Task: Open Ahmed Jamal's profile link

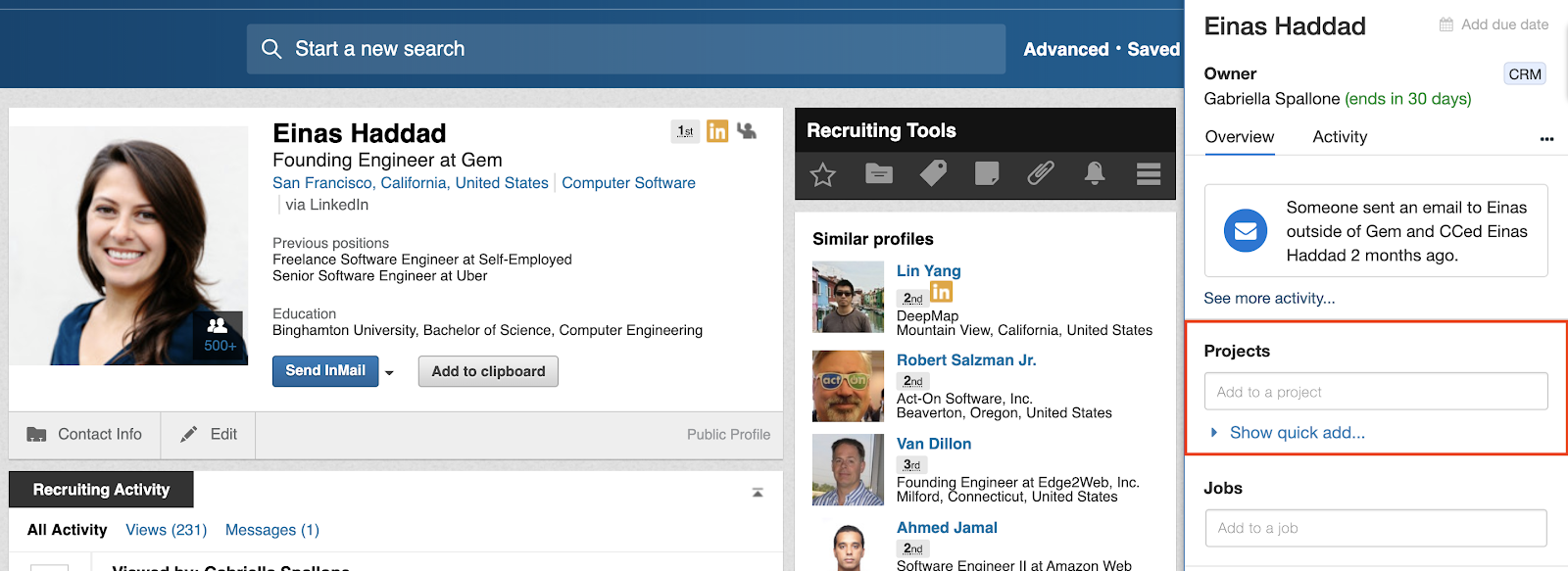Action: pyautogui.click(x=947, y=528)
